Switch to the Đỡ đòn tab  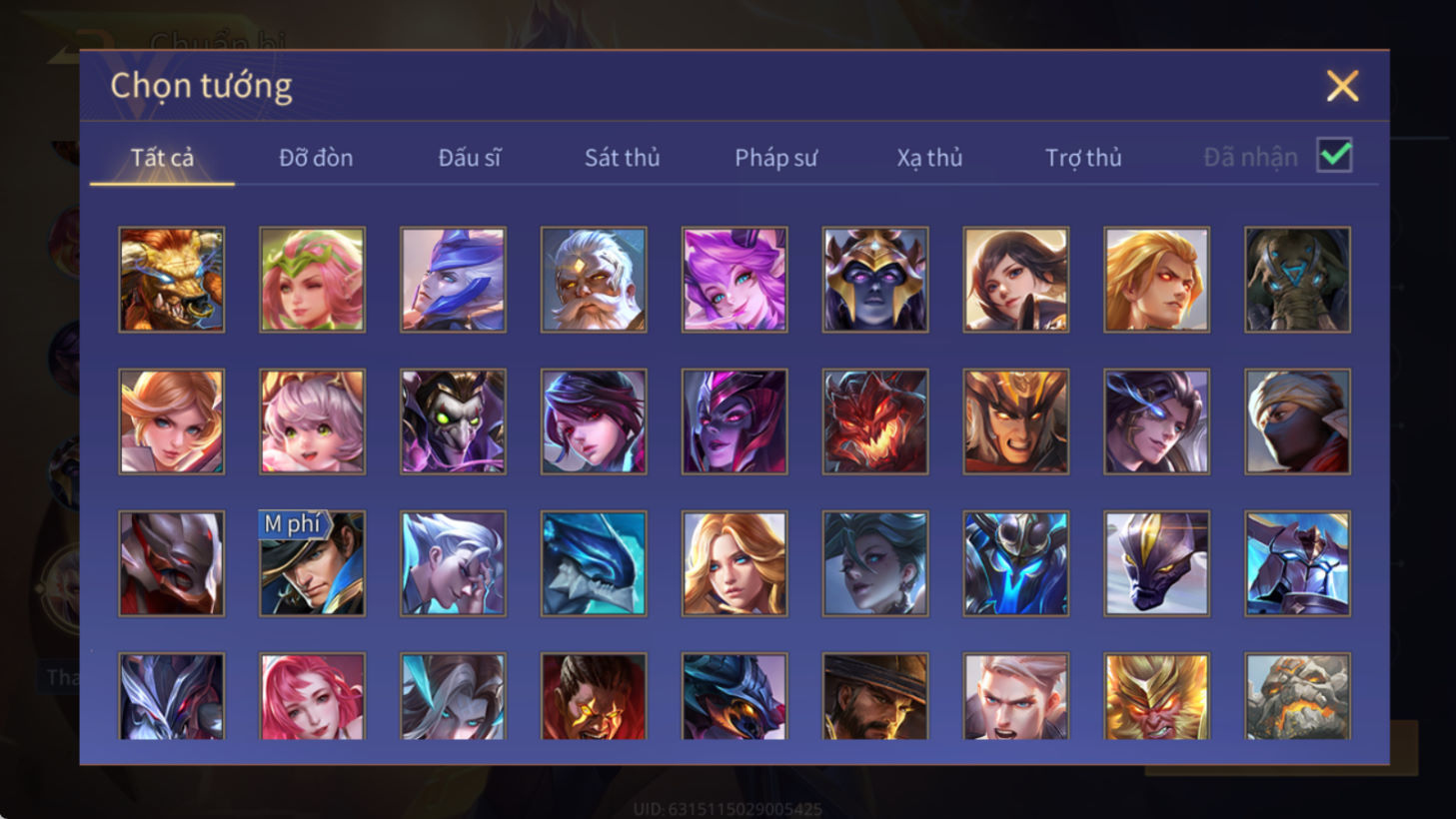[316, 158]
